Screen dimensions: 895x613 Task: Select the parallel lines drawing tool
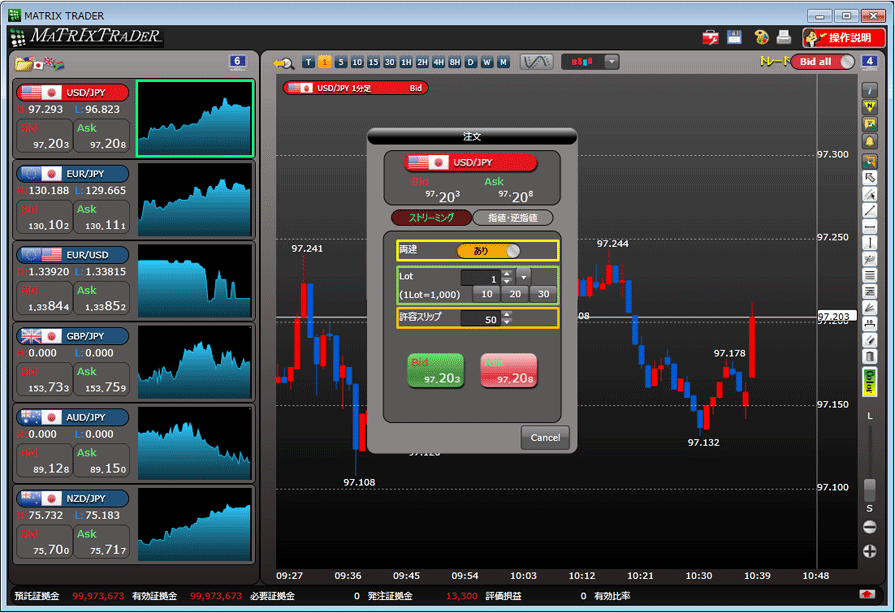pyautogui.click(x=869, y=276)
